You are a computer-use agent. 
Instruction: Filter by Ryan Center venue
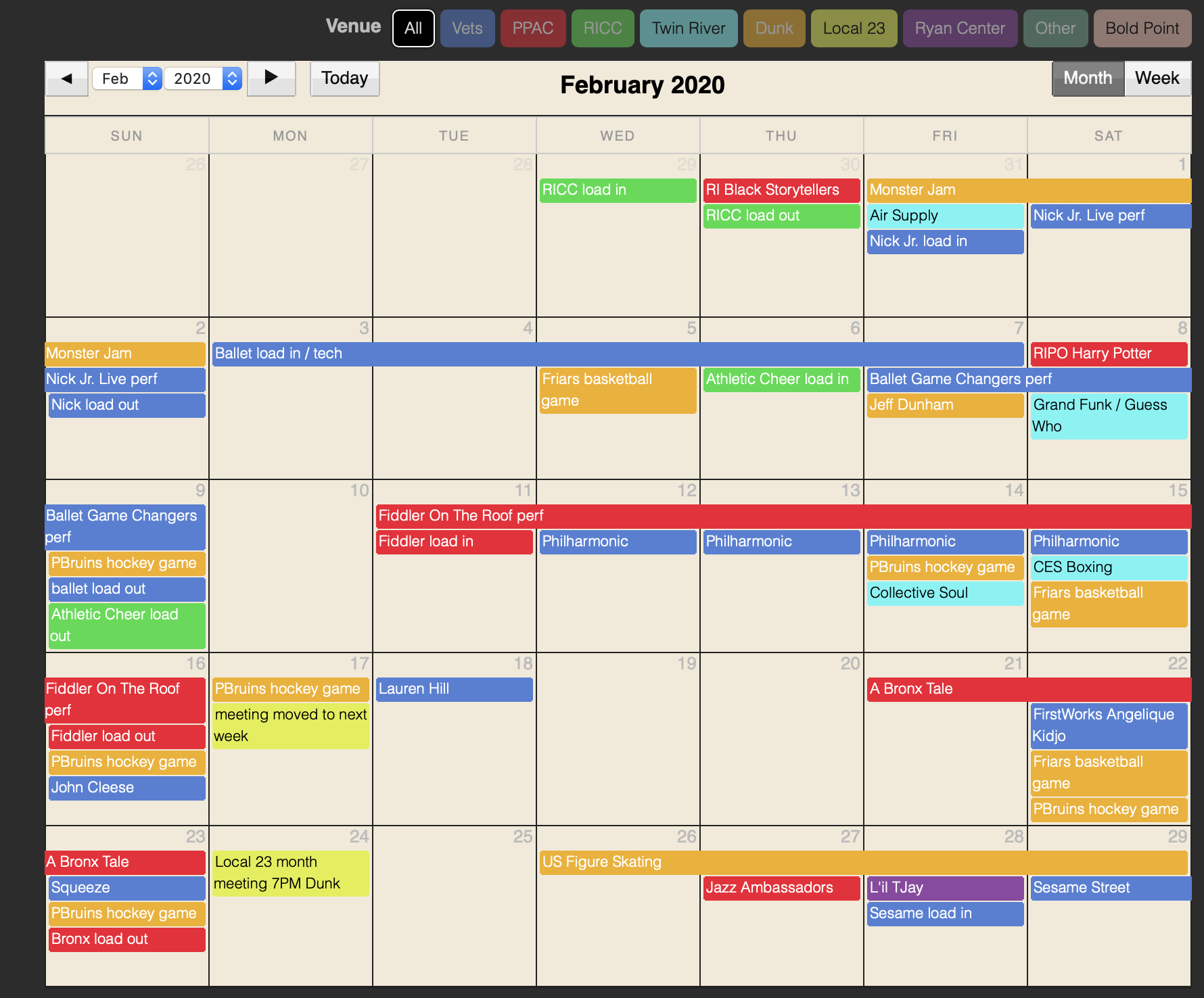[x=959, y=28]
